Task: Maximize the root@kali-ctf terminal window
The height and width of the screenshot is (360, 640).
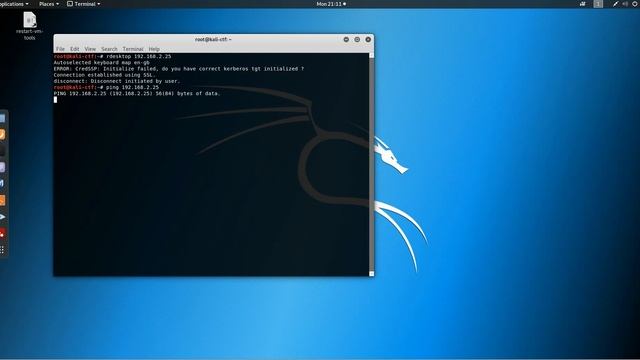Action: pyautogui.click(x=357, y=40)
